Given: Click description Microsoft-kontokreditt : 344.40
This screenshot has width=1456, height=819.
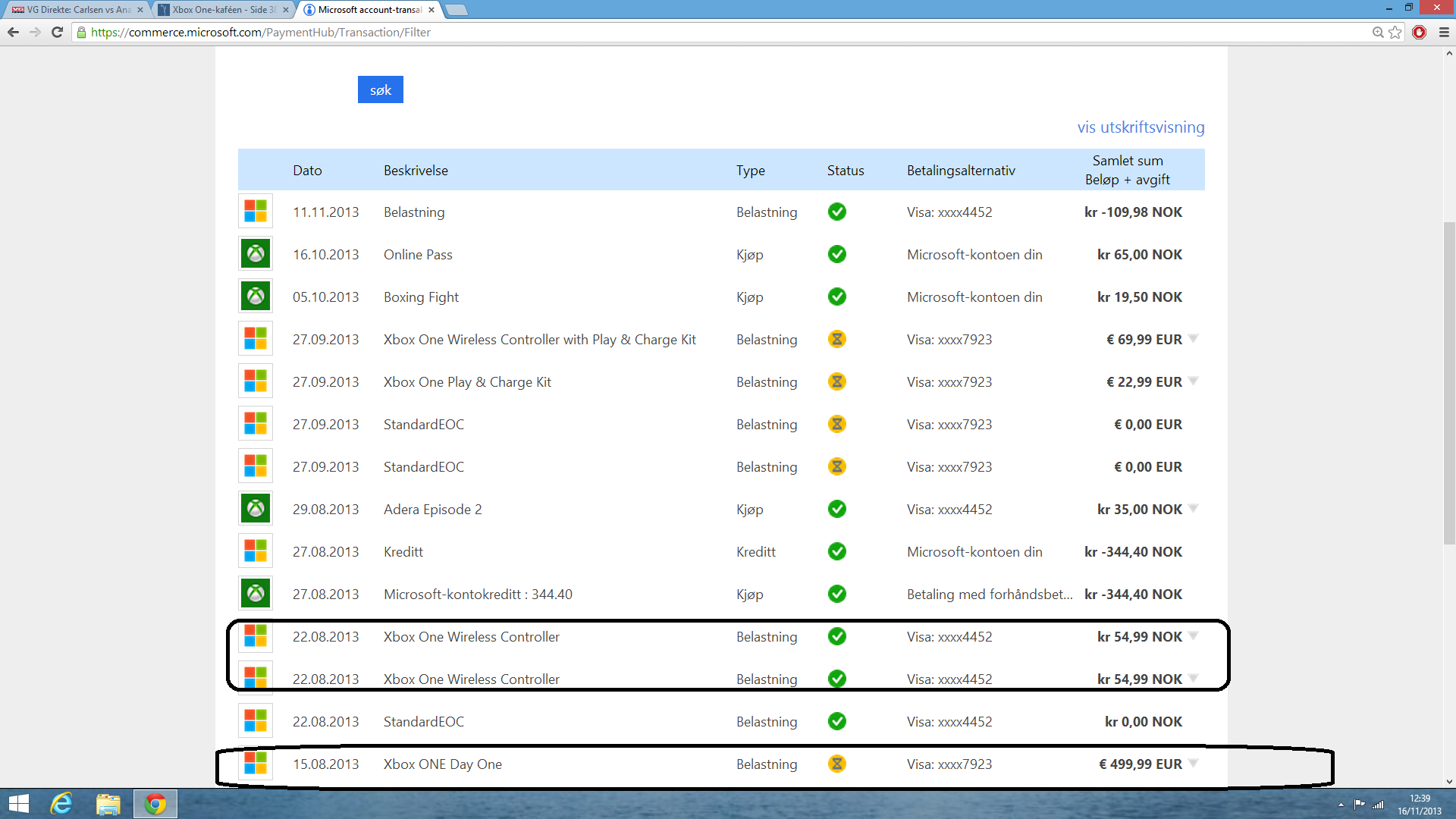Looking at the screenshot, I should [478, 594].
